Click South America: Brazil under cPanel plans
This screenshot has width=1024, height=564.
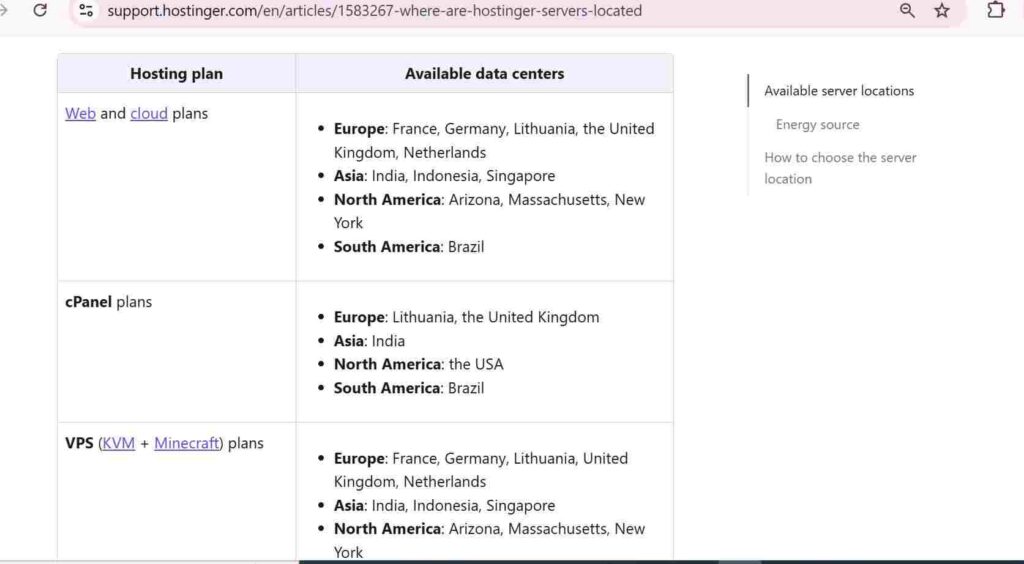point(409,388)
